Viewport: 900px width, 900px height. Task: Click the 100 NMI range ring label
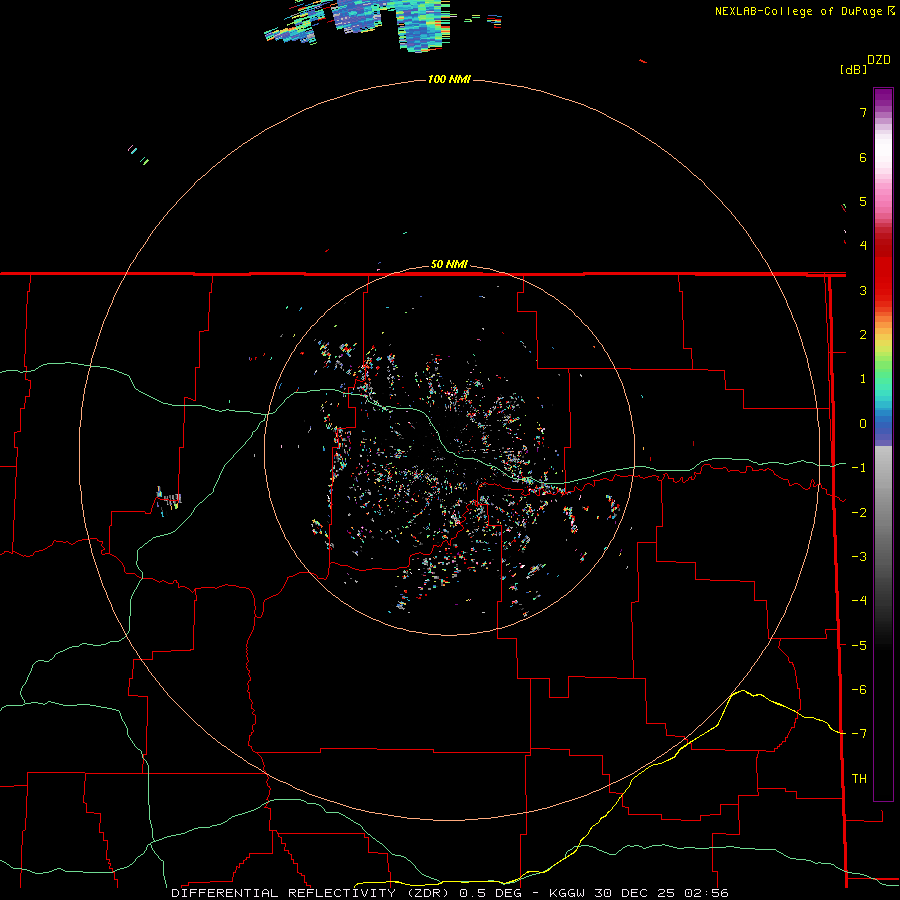pos(449,79)
